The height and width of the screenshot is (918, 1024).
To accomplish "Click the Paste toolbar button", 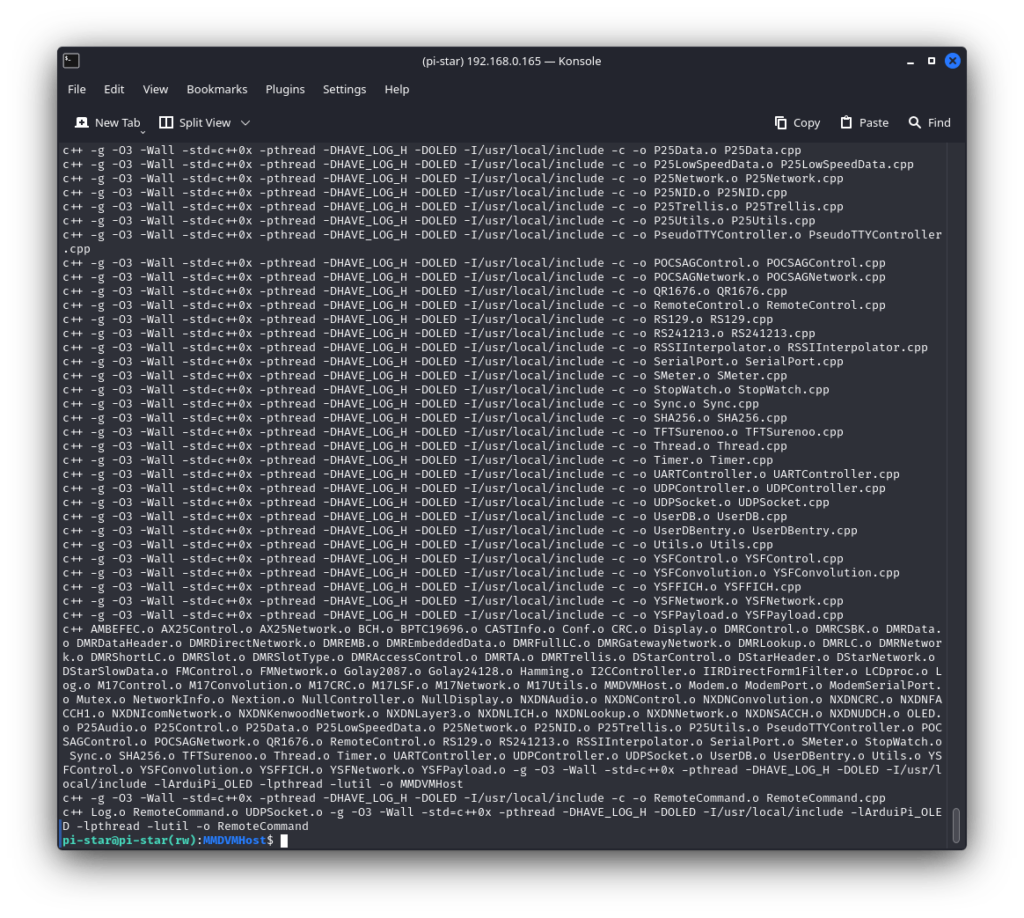I will point(864,123).
